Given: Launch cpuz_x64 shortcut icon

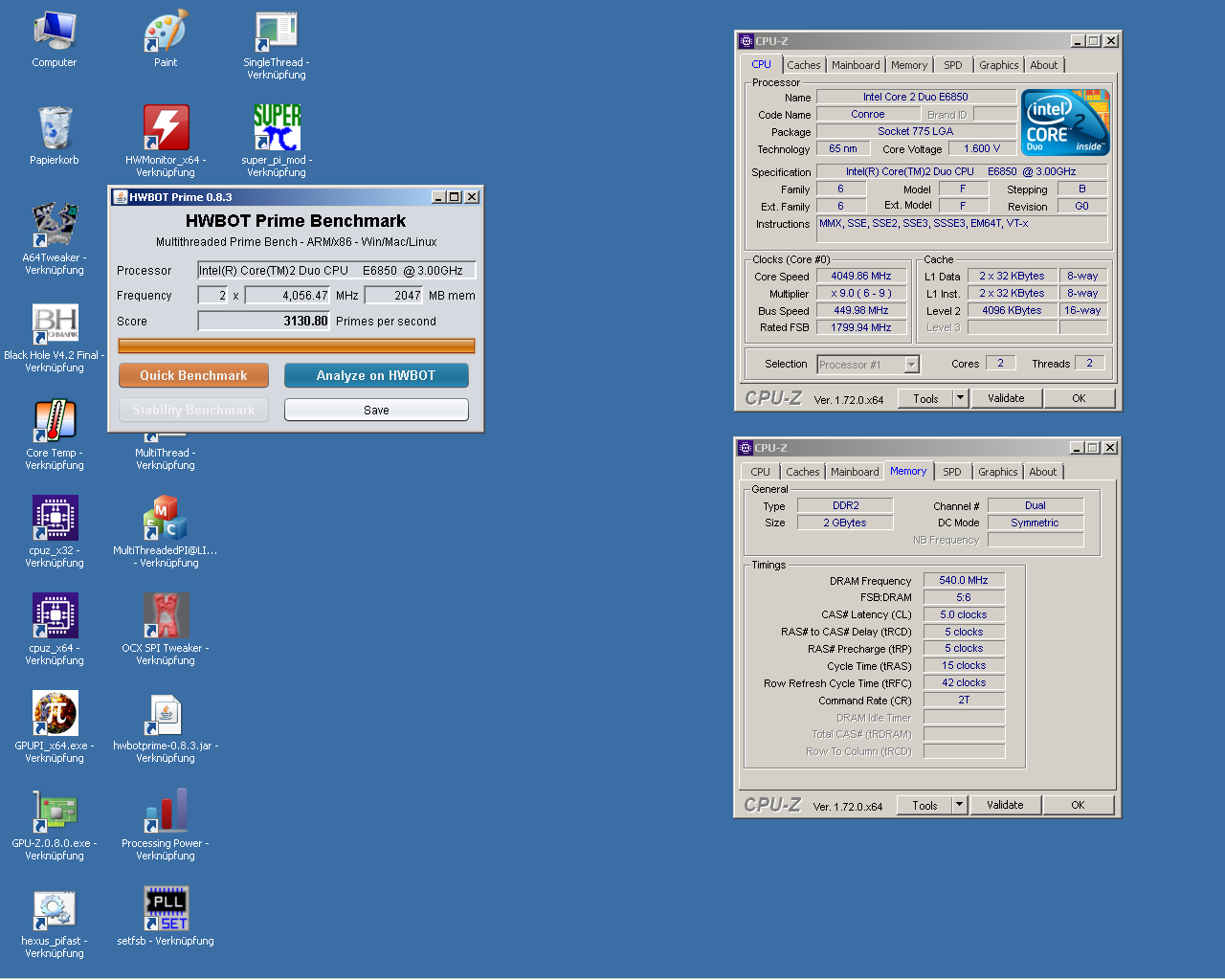Looking at the screenshot, I should 55,616.
